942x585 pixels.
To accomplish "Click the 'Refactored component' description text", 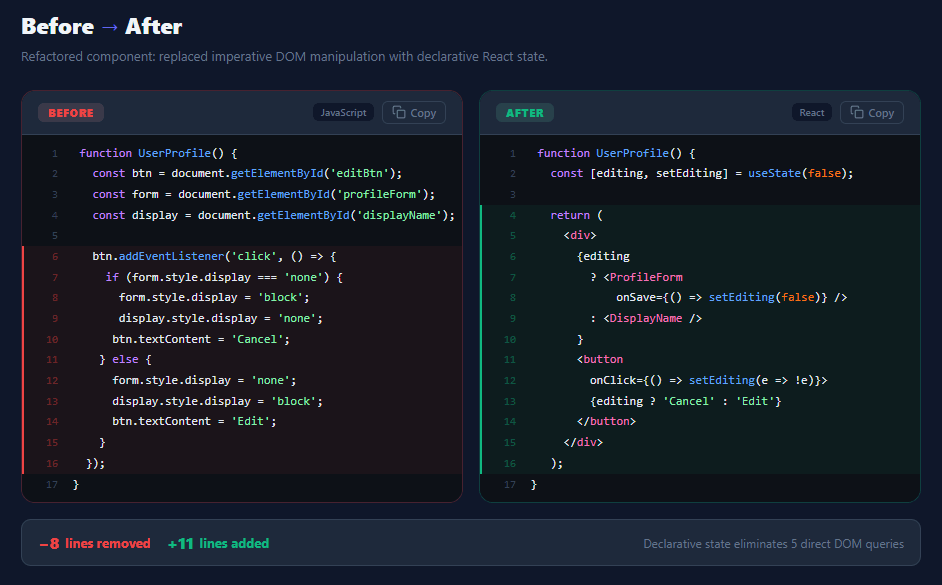I will 284,56.
